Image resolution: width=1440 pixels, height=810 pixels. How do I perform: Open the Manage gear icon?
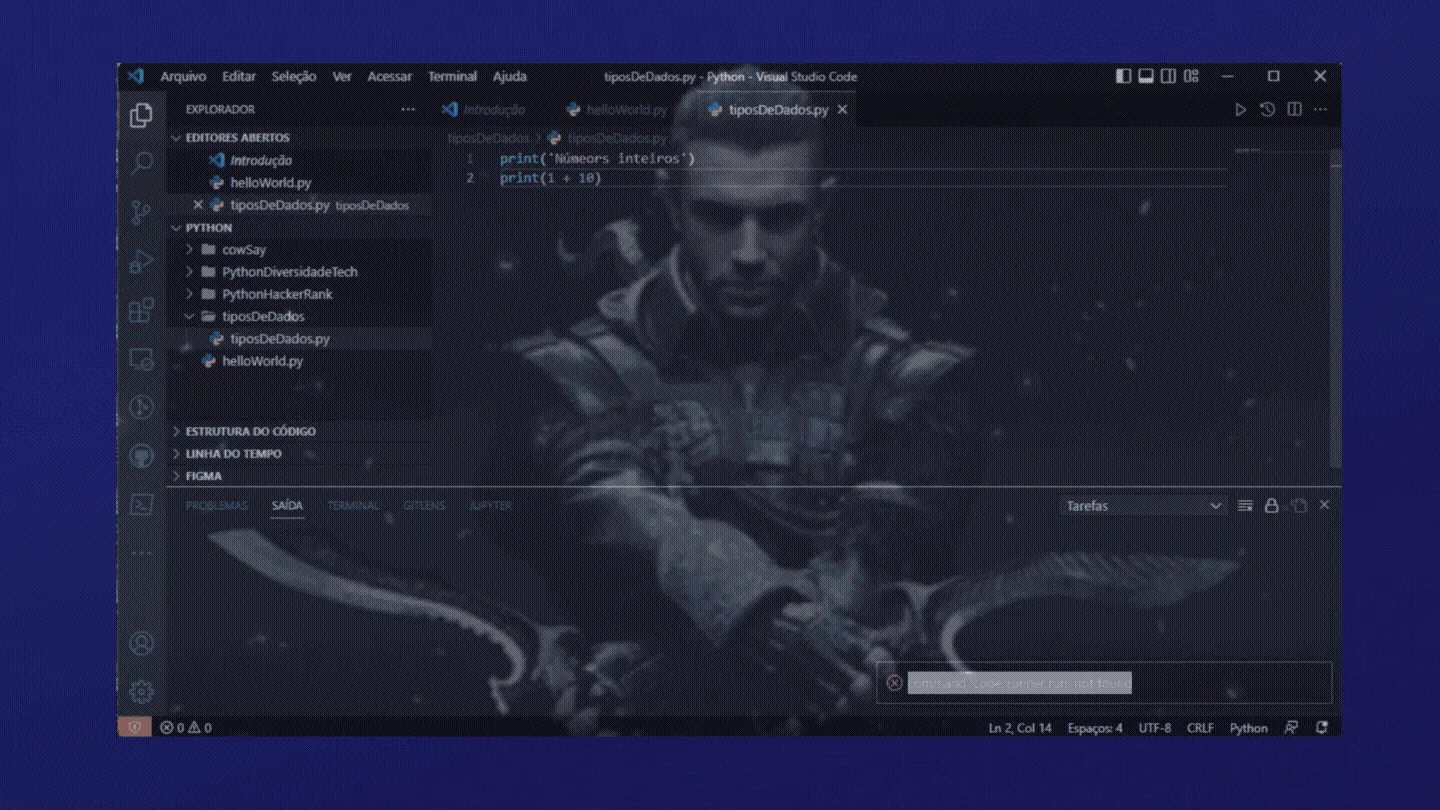(x=141, y=691)
